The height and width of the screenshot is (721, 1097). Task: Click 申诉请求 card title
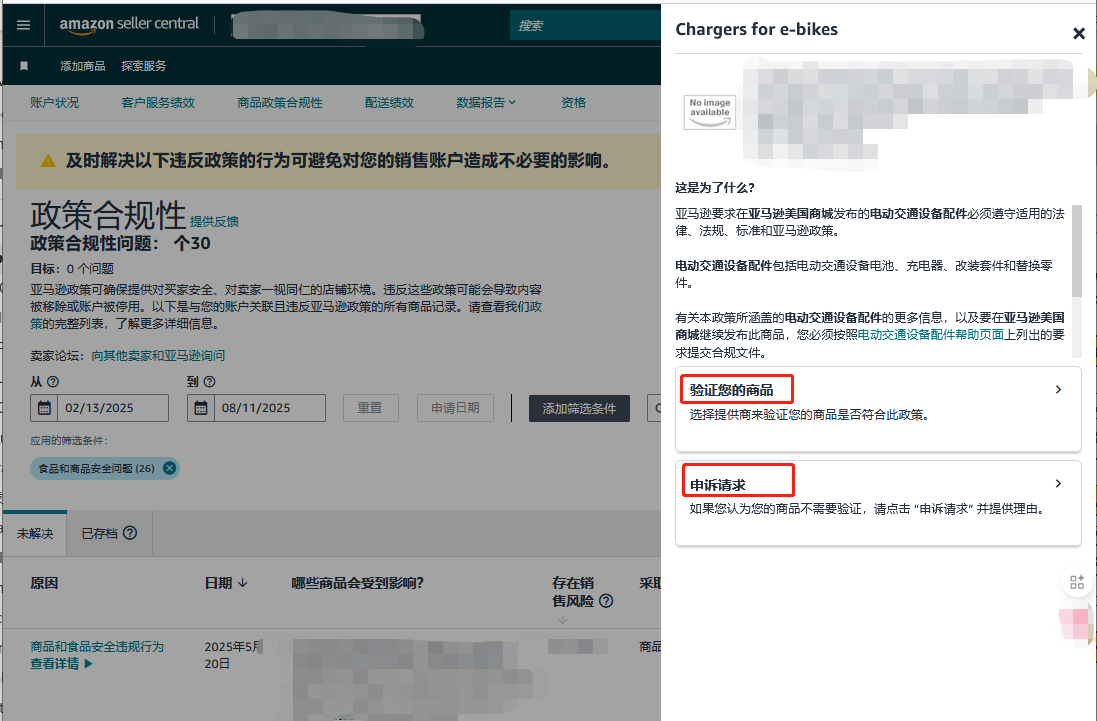point(718,485)
